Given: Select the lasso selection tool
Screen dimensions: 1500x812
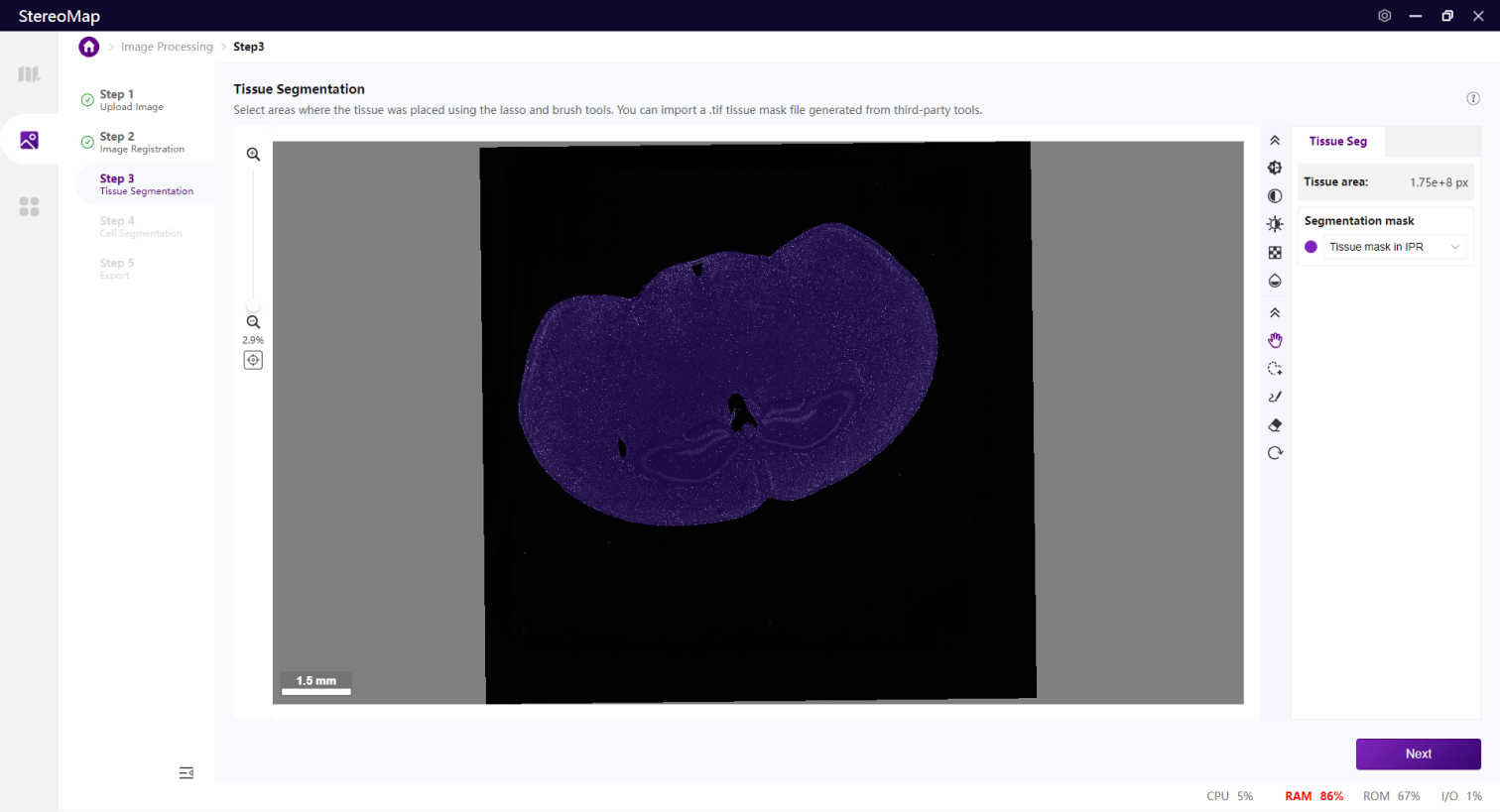Looking at the screenshot, I should [1275, 369].
